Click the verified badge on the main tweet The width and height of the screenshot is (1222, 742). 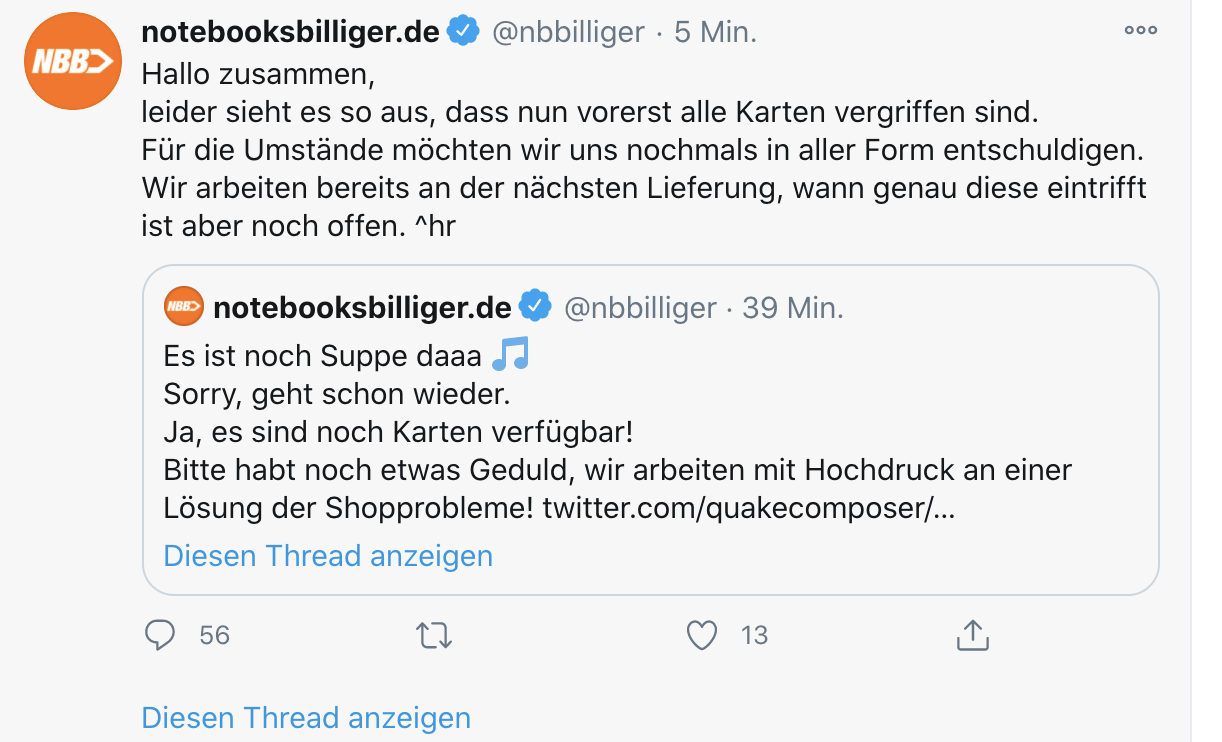(462, 32)
